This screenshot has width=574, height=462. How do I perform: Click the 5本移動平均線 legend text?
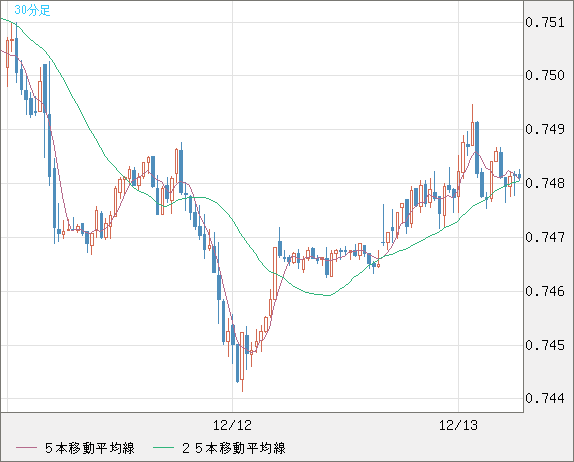[90, 448]
